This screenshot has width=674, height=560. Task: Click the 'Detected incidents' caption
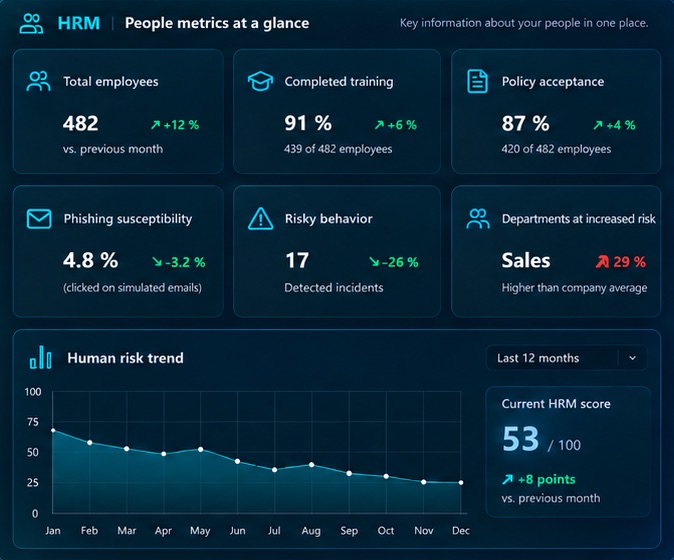[x=334, y=288]
